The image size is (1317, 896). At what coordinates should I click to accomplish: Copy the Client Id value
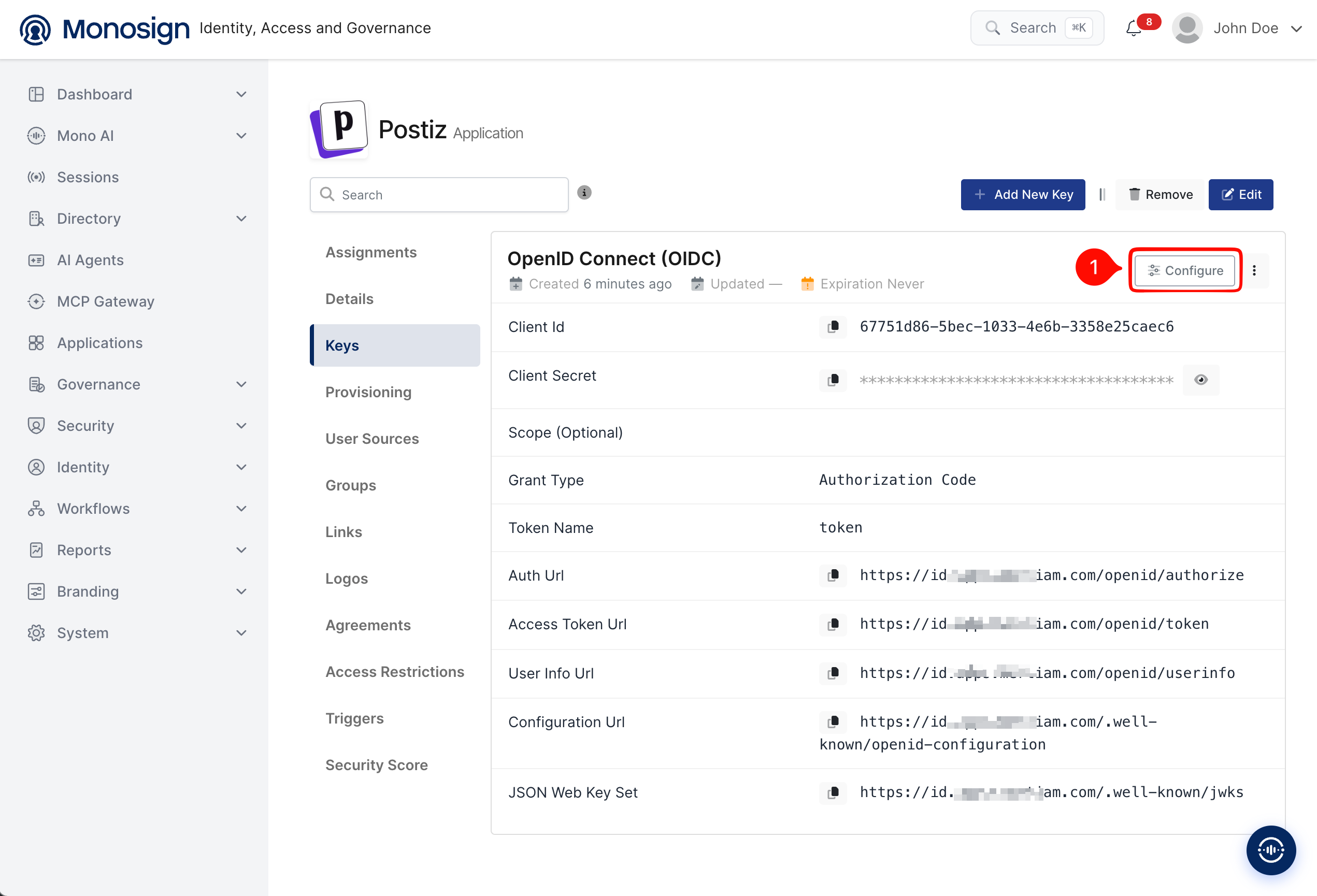coord(833,327)
